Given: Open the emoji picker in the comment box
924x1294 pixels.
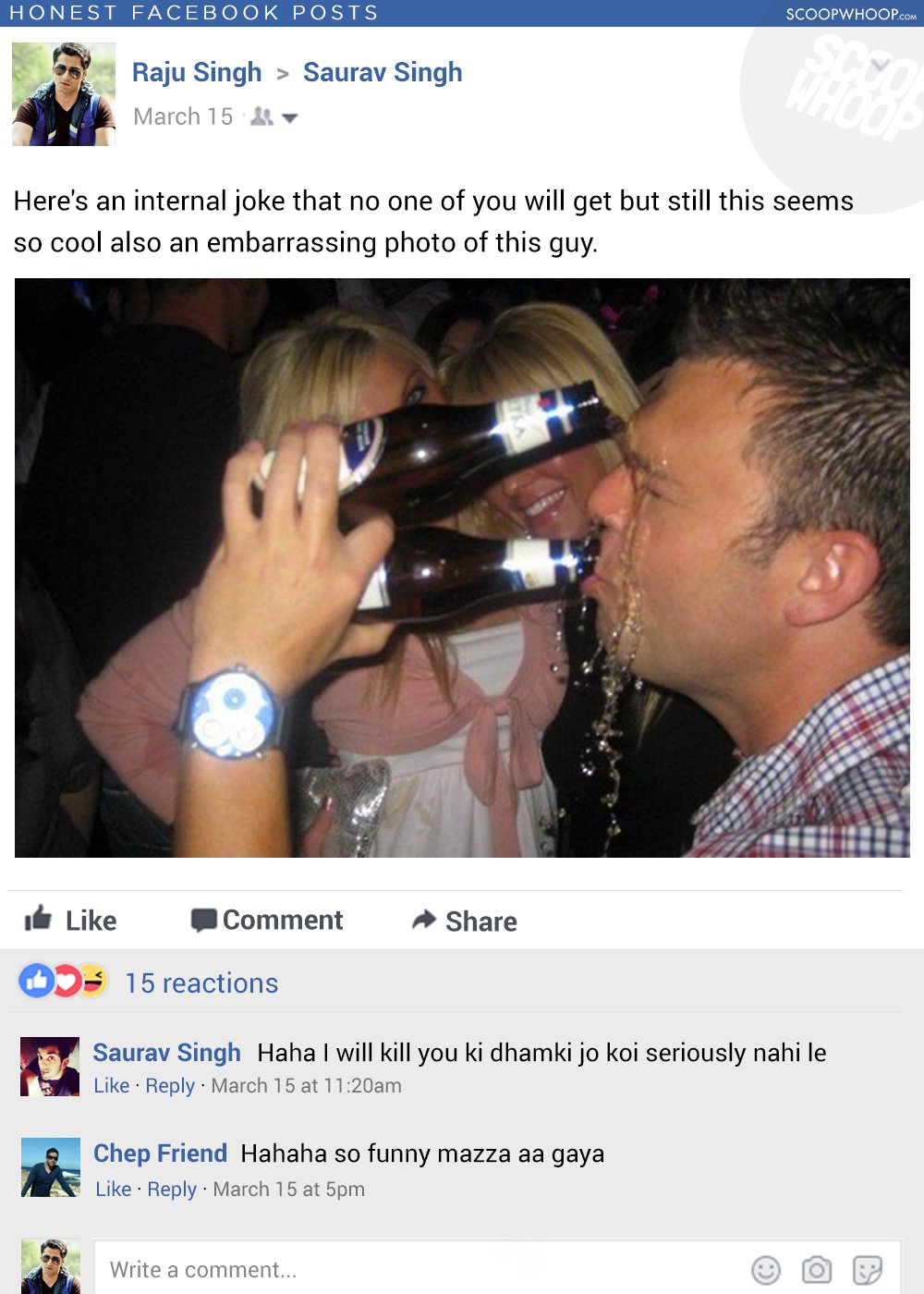Looking at the screenshot, I should pyautogui.click(x=766, y=1270).
